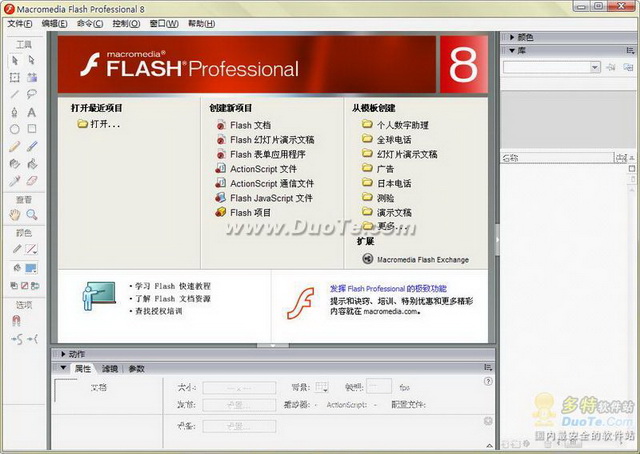The image size is (640, 454).
Task: Select the Pen tool
Action: (15, 112)
